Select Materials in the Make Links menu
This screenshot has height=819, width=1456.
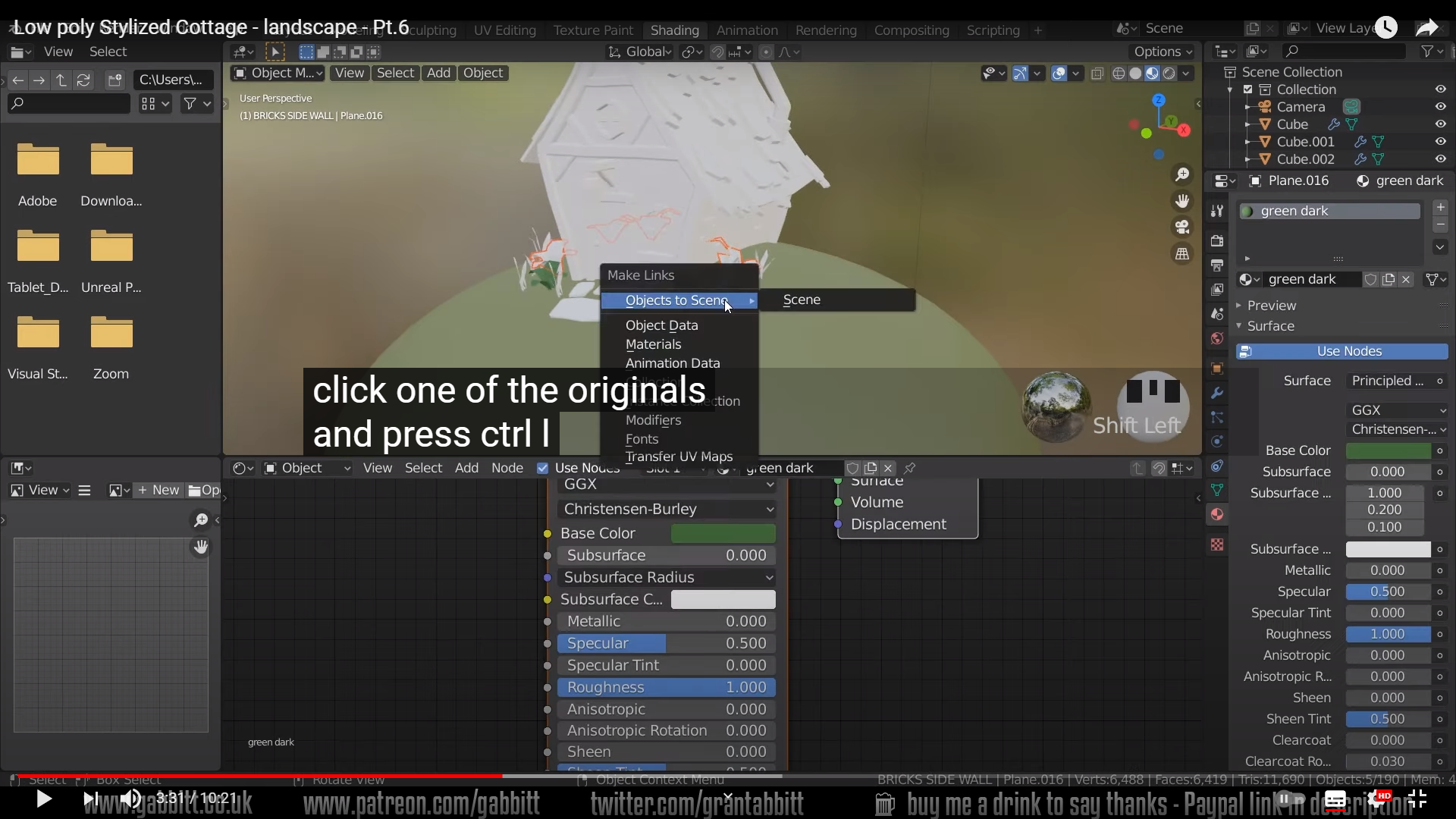[x=653, y=344]
